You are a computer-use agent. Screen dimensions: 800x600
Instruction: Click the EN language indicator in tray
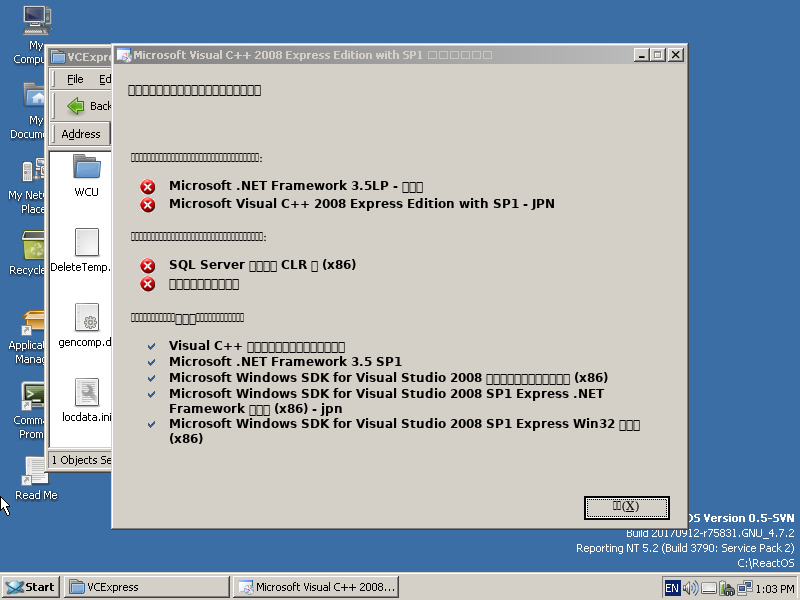[x=672, y=588]
